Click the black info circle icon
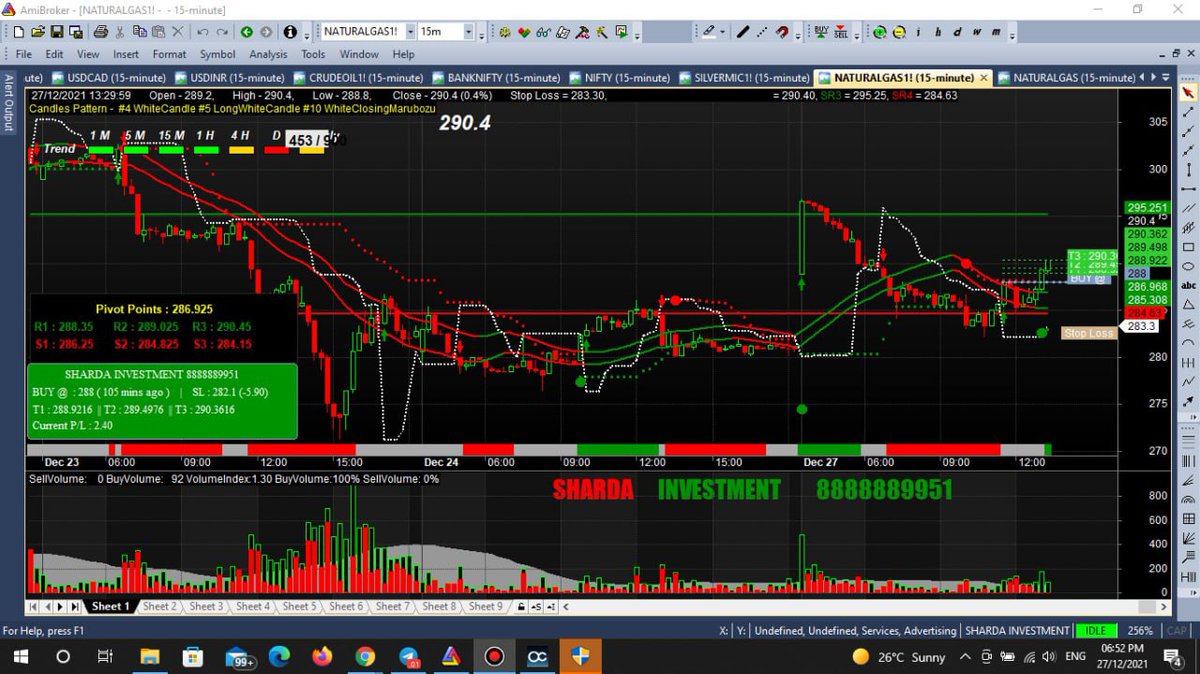The width and height of the screenshot is (1200, 674). tap(290, 32)
